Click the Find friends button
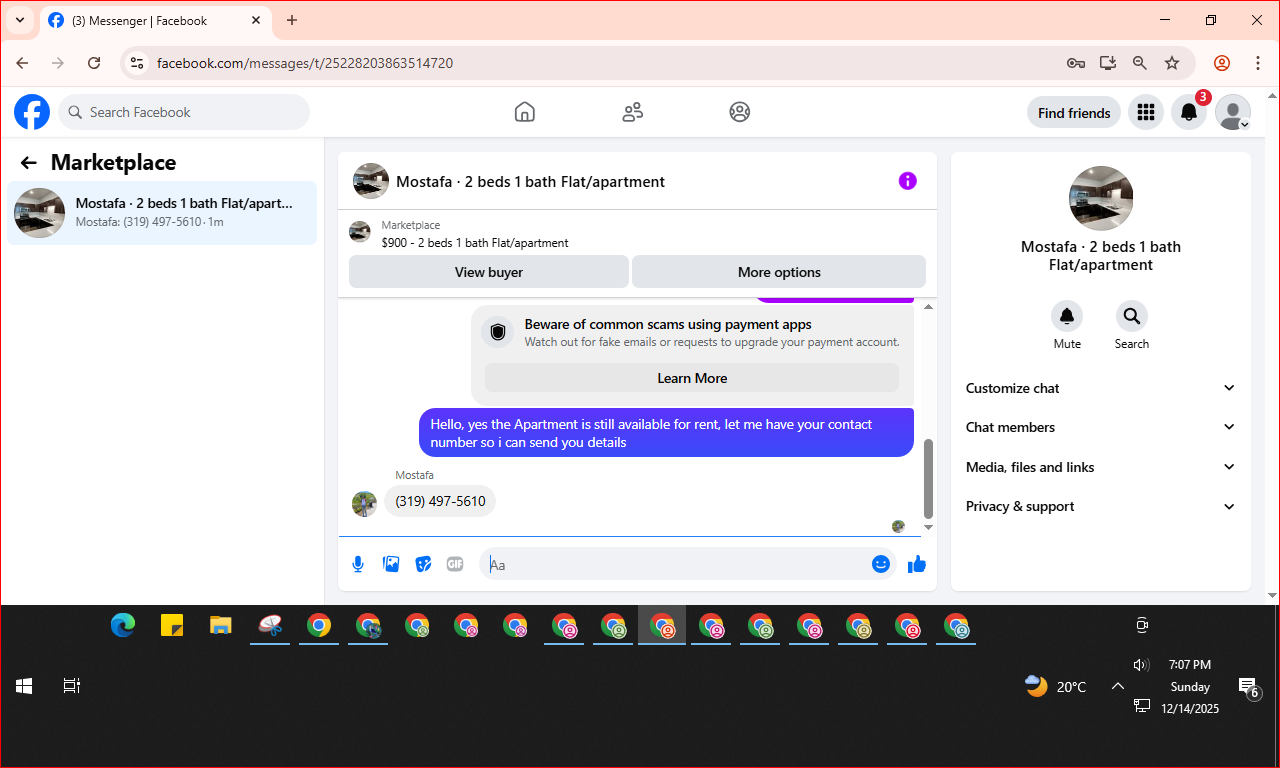 pyautogui.click(x=1074, y=113)
